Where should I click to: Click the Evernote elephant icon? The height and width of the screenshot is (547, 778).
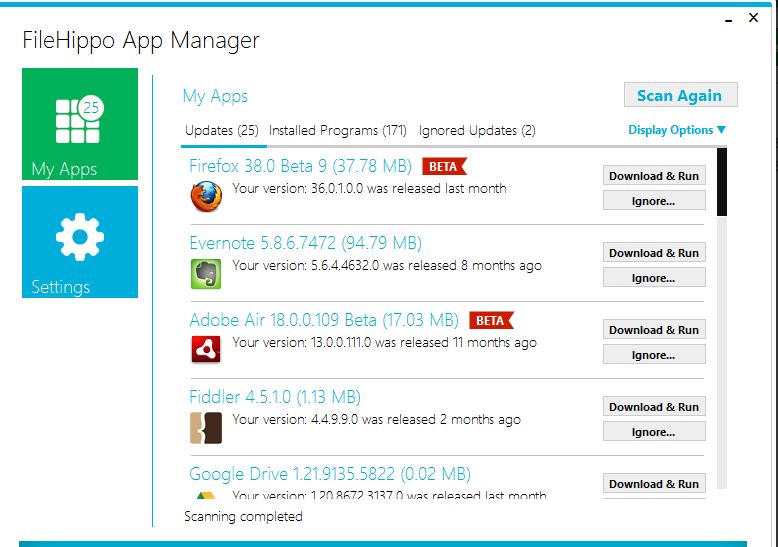pyautogui.click(x=206, y=274)
